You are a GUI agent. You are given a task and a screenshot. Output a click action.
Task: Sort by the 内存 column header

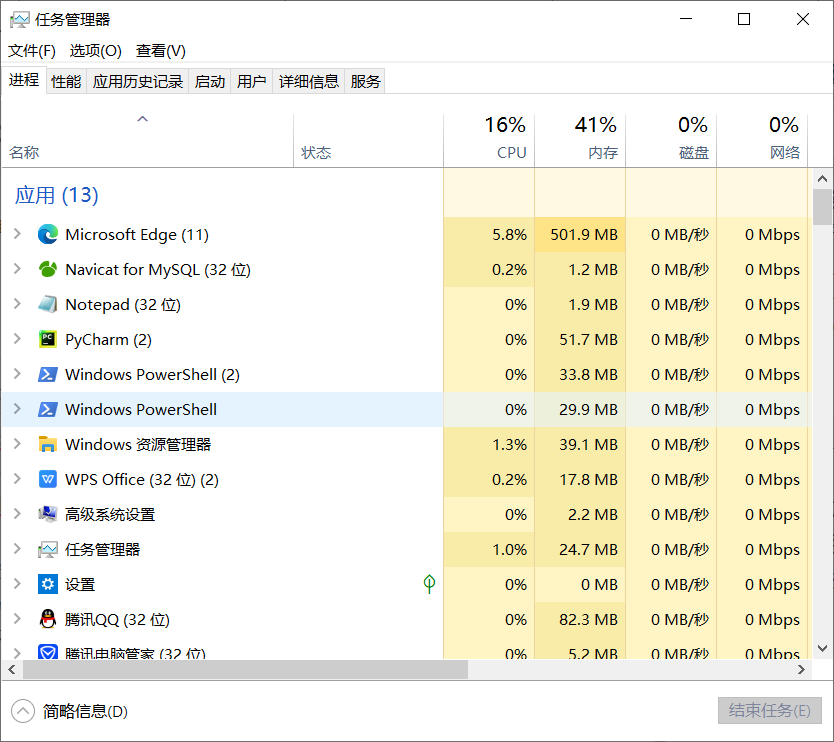point(580,140)
